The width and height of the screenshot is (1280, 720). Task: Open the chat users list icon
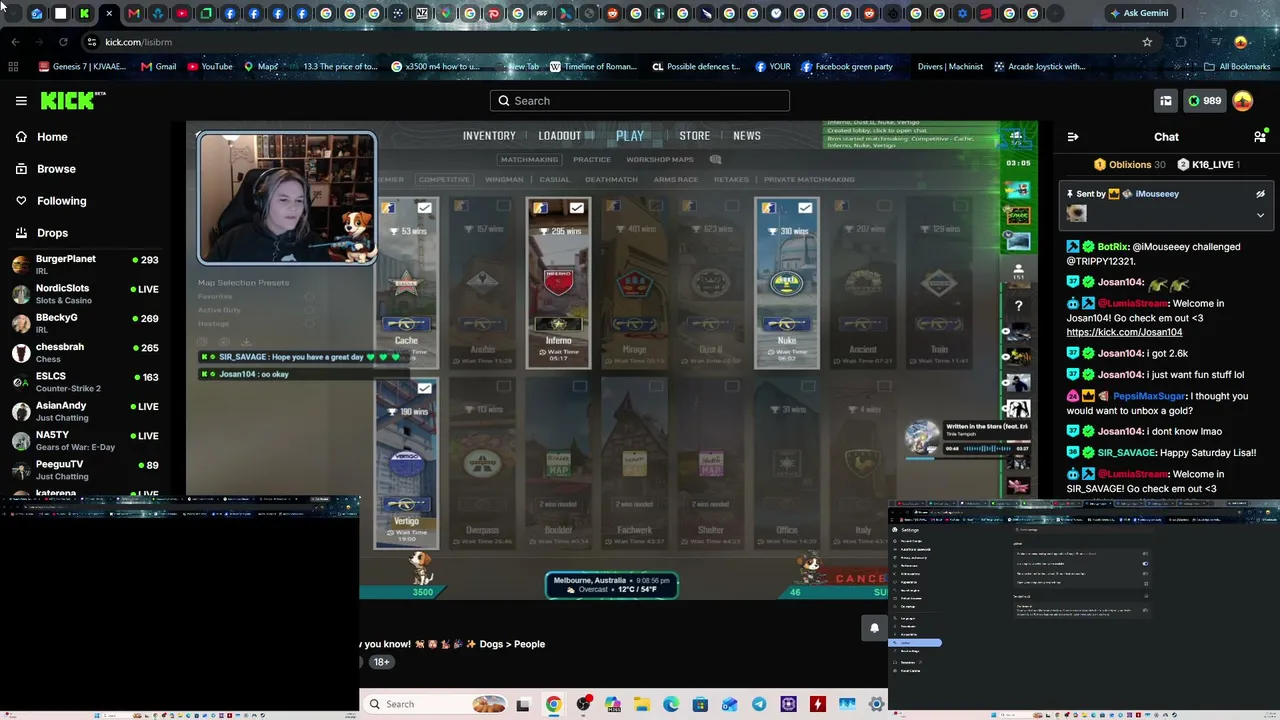(x=1260, y=137)
